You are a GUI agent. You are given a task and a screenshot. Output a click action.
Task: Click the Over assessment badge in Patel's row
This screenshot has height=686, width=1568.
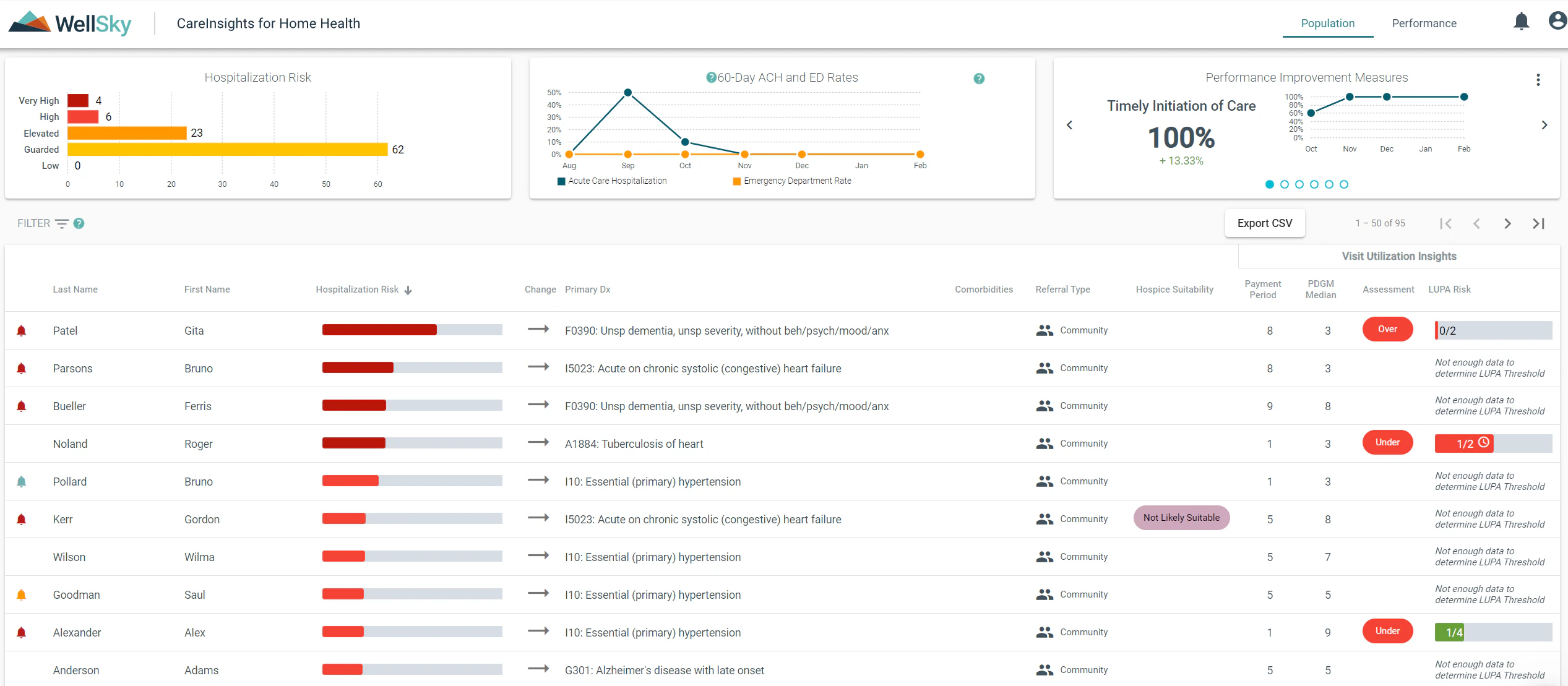pyautogui.click(x=1387, y=329)
